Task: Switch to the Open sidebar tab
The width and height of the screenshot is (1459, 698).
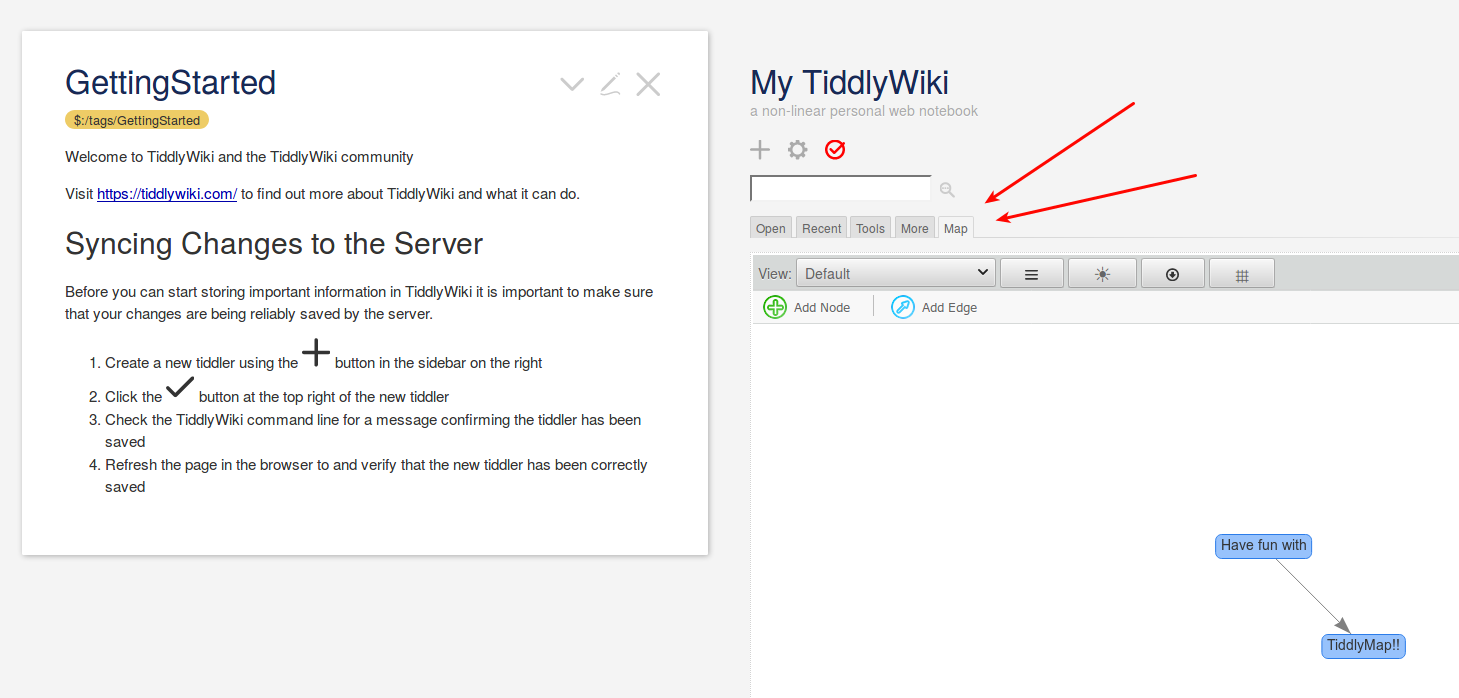Action: 771,228
